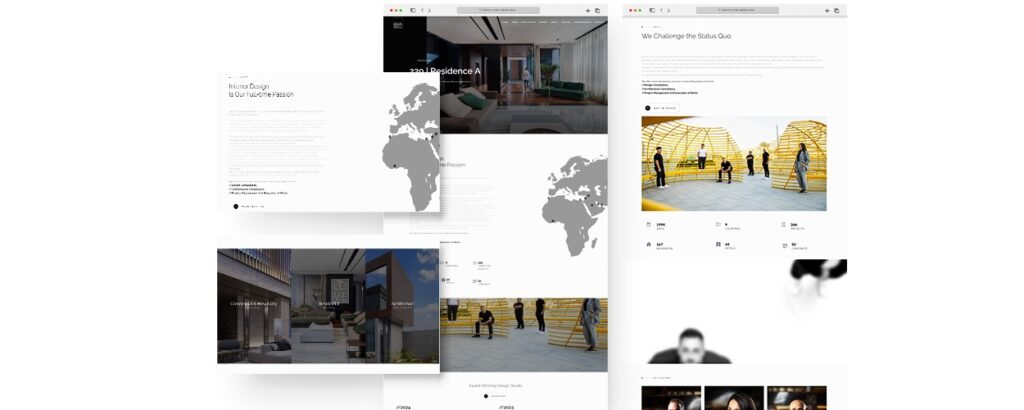Viewport: 1024px width, 410px height.
Task: Click the round button on the left card
Action: coord(236,206)
